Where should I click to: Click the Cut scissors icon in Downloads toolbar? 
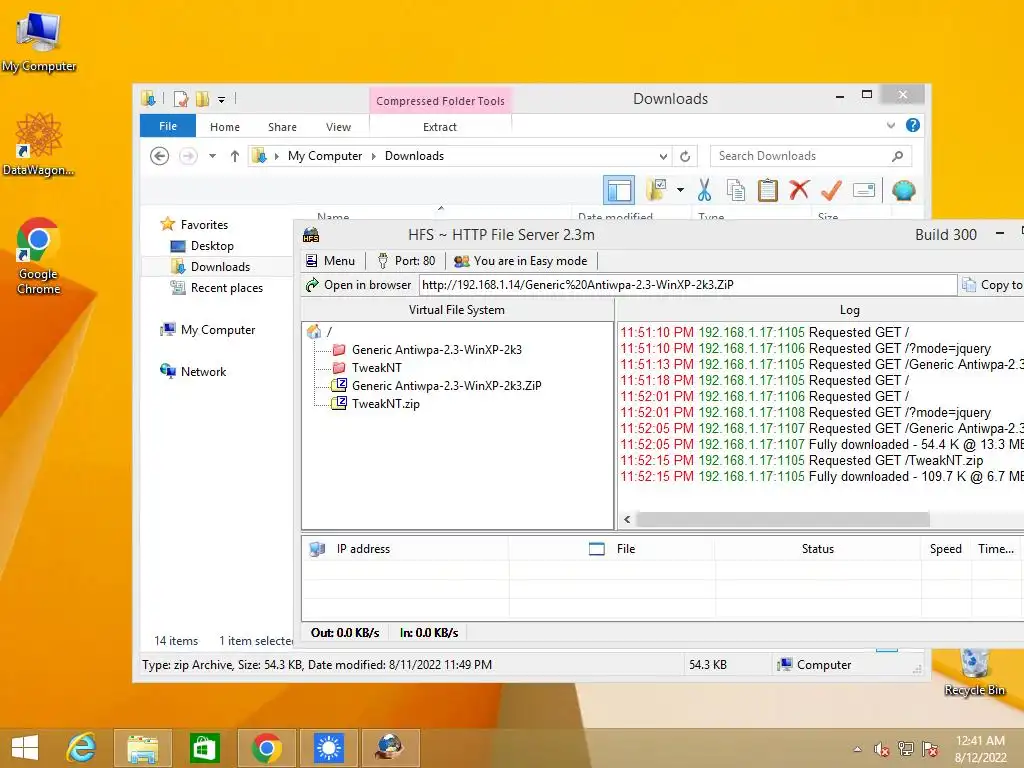(704, 190)
